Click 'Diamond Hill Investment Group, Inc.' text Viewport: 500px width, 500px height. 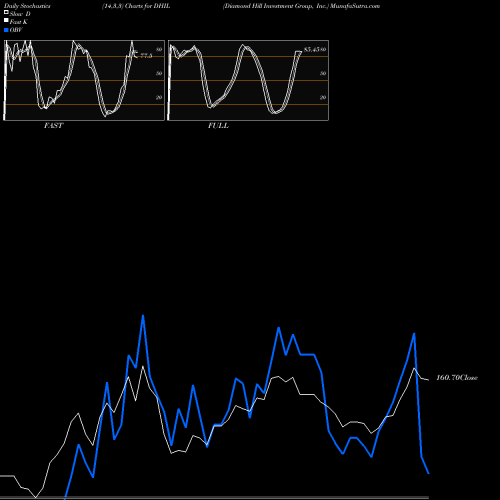(276, 6)
